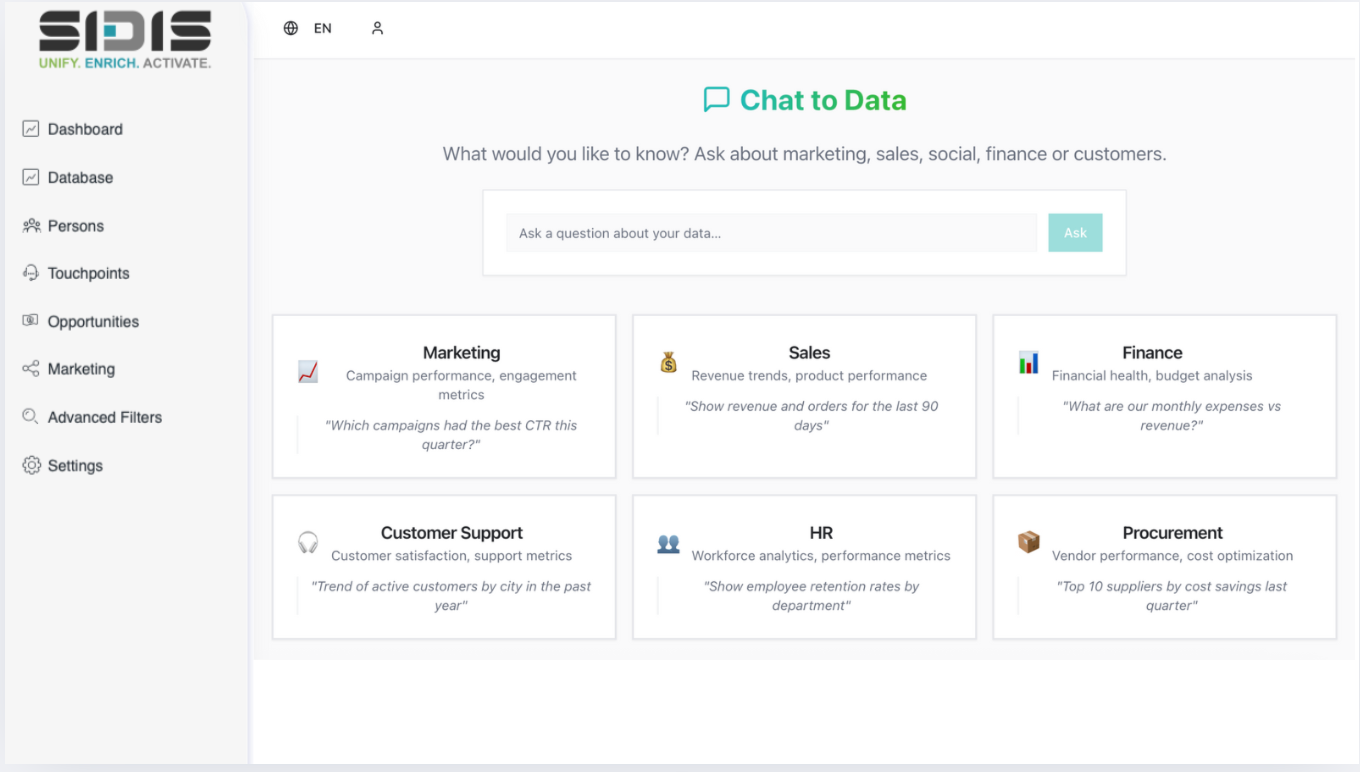1360x772 pixels.
Task: Open Advanced Filters in sidebar
Action: [x=104, y=417]
